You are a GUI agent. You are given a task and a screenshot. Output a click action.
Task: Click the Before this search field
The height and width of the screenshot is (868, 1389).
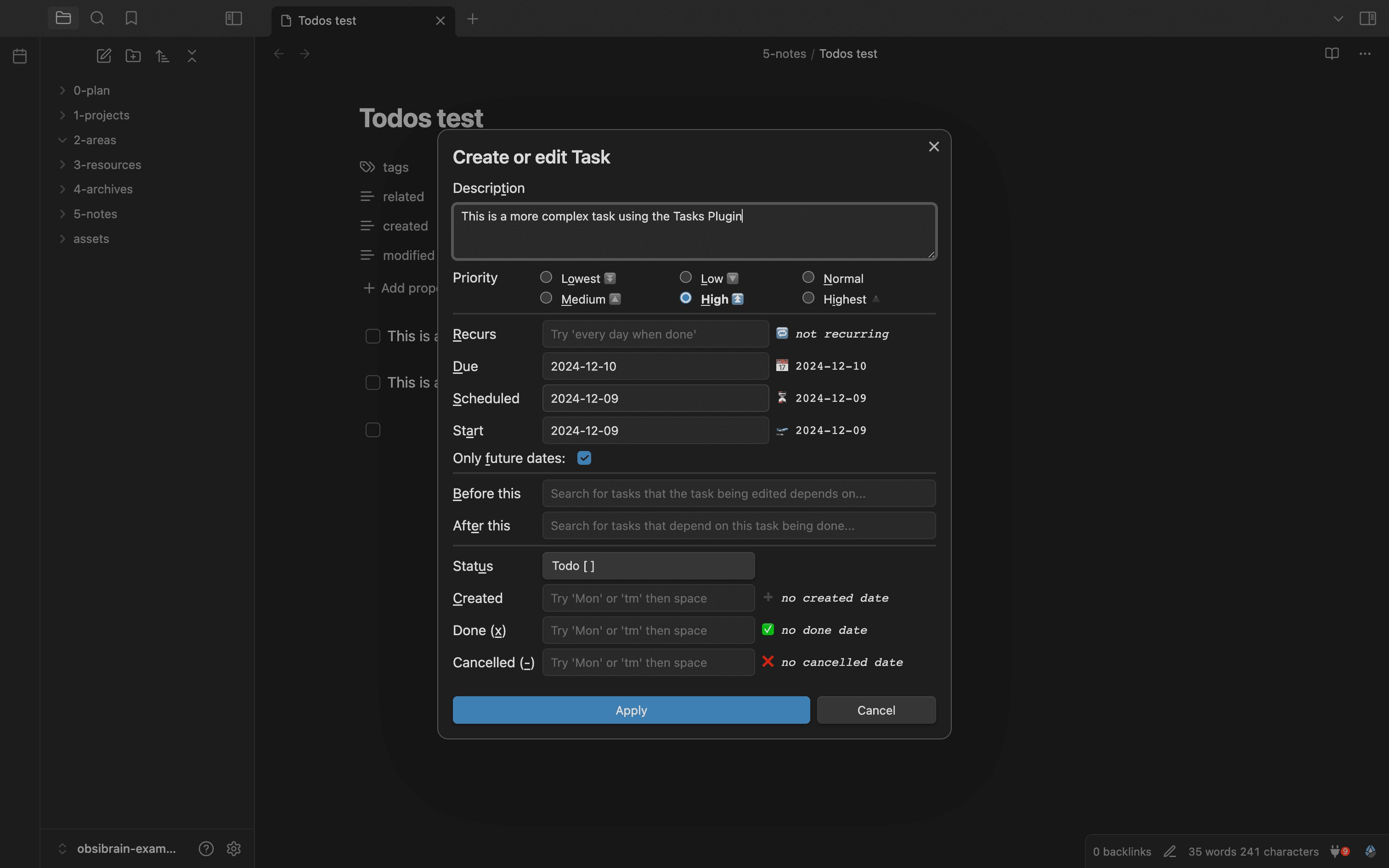coord(739,494)
